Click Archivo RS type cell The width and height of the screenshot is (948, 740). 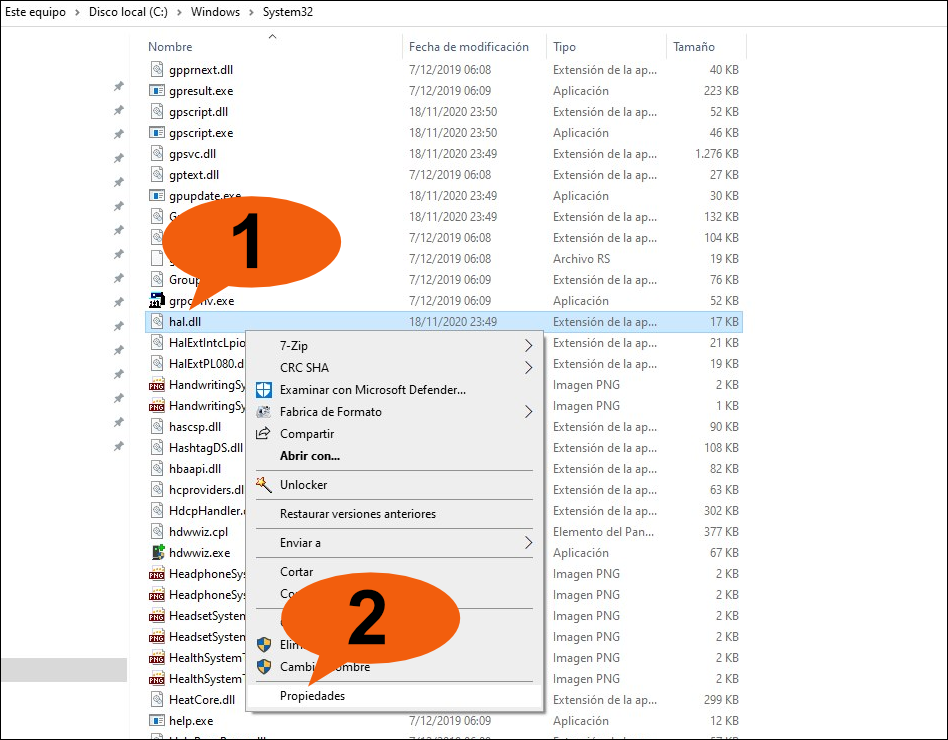(x=581, y=259)
